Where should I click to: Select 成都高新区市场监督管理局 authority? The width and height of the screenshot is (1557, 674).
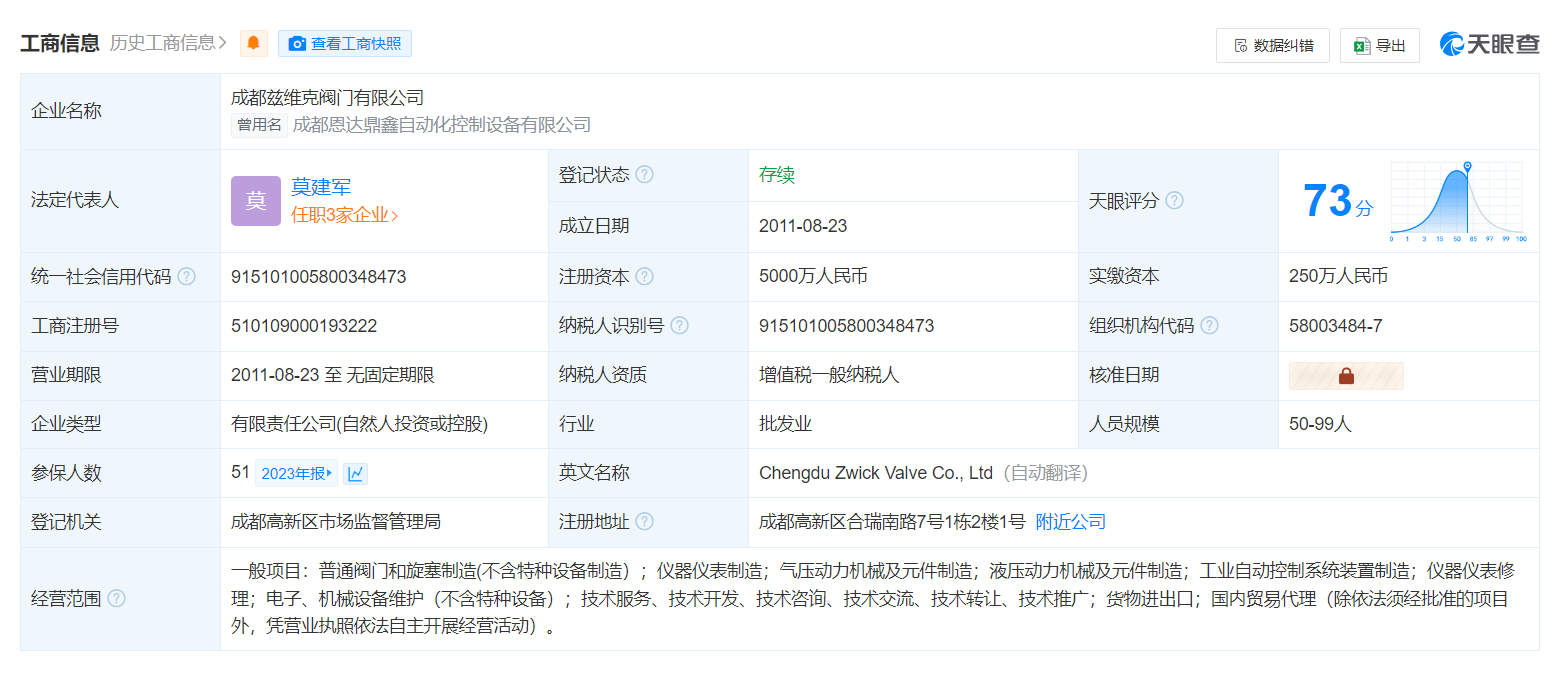(336, 522)
